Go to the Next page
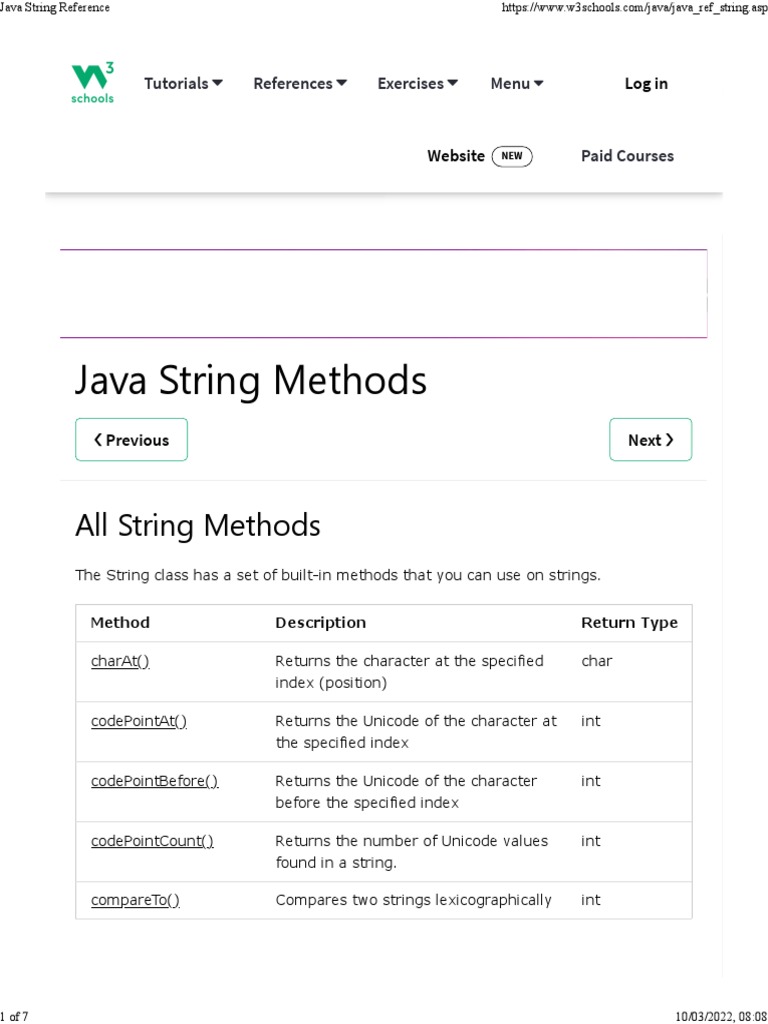Image resolution: width=768 pixels, height=1024 pixels. (x=650, y=440)
